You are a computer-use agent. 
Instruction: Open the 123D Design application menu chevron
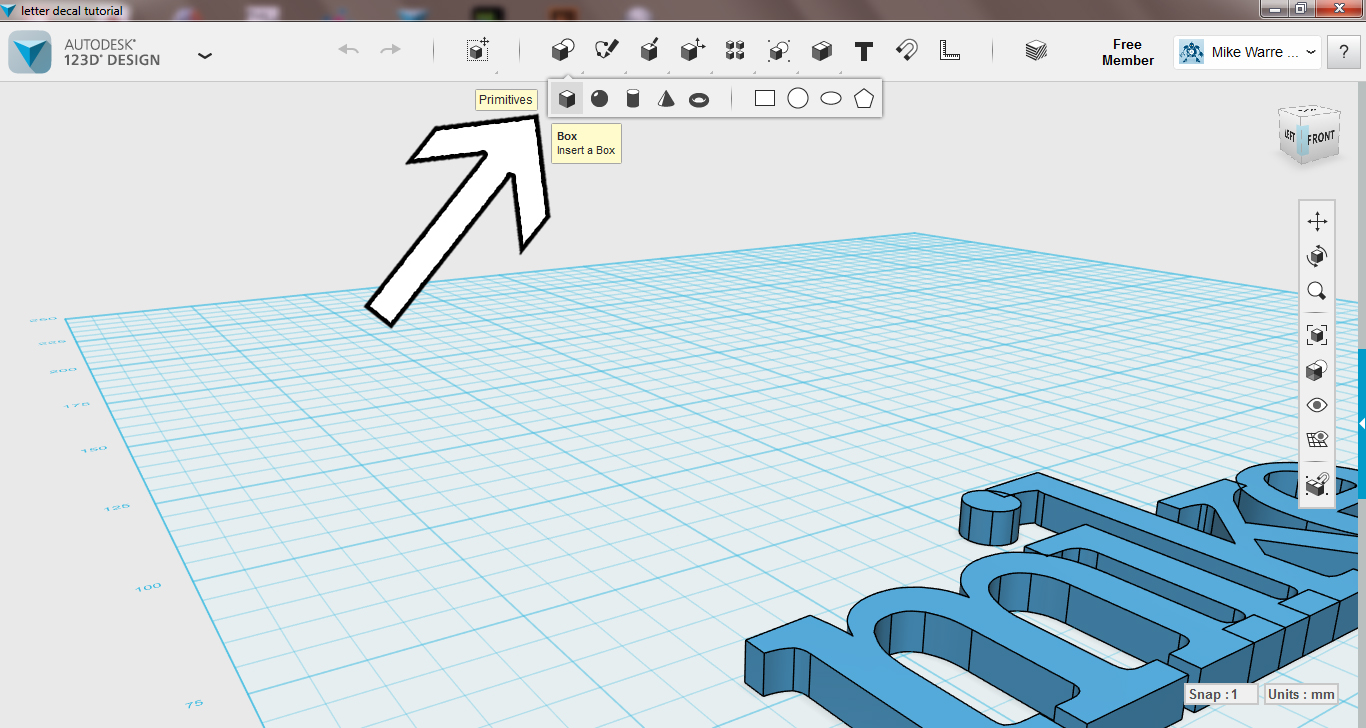click(205, 55)
